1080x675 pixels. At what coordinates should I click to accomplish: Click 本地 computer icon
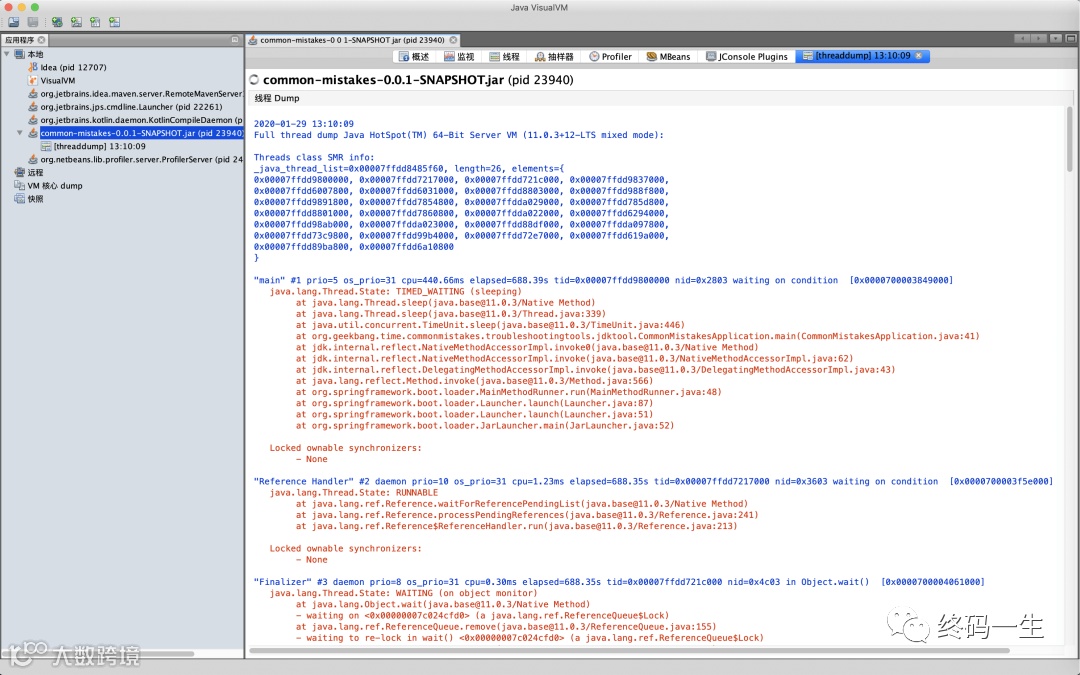tap(19, 54)
